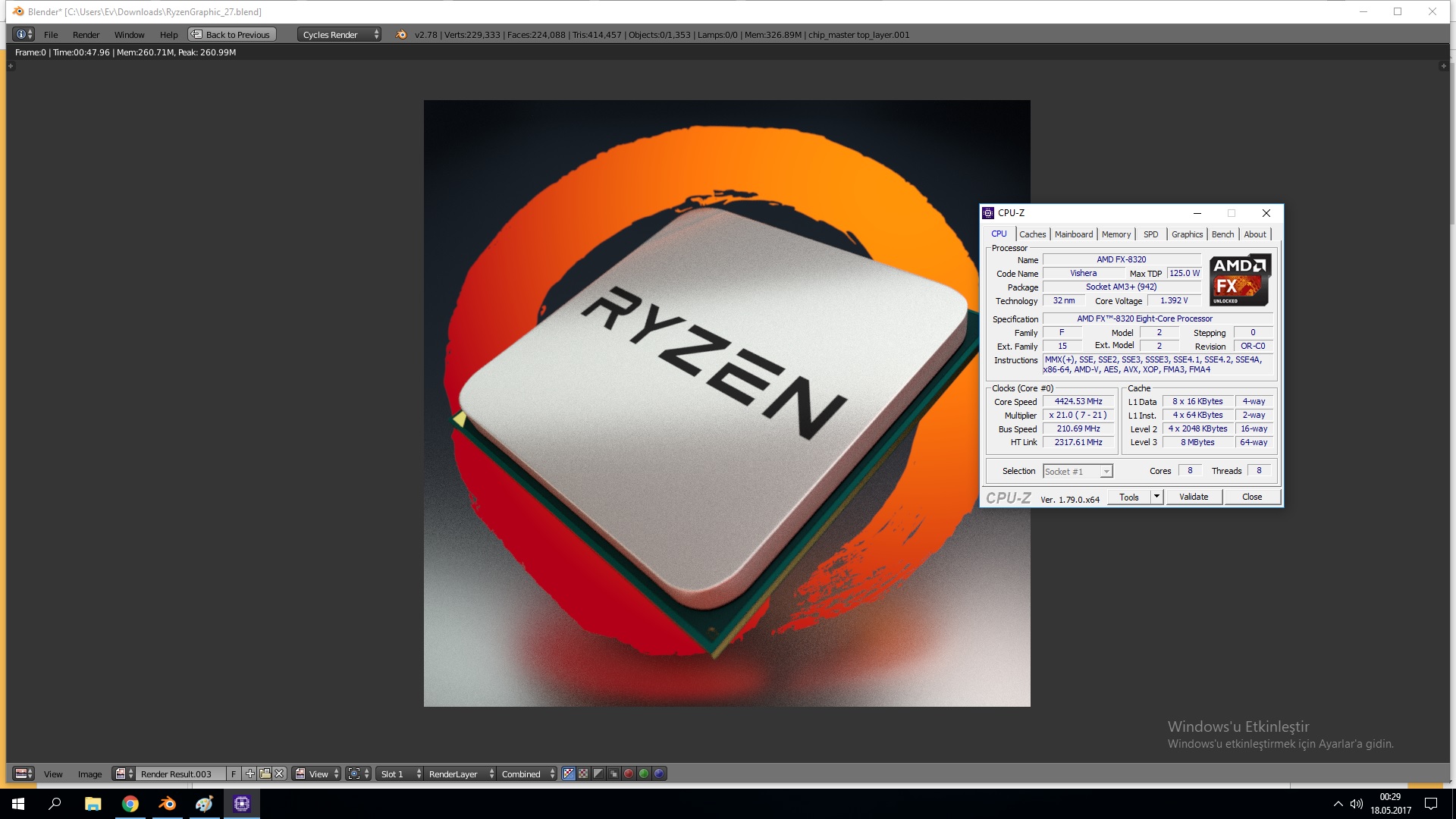The width and height of the screenshot is (1456, 819).
Task: Click the Validate button in CPU-Z
Action: pyautogui.click(x=1194, y=497)
